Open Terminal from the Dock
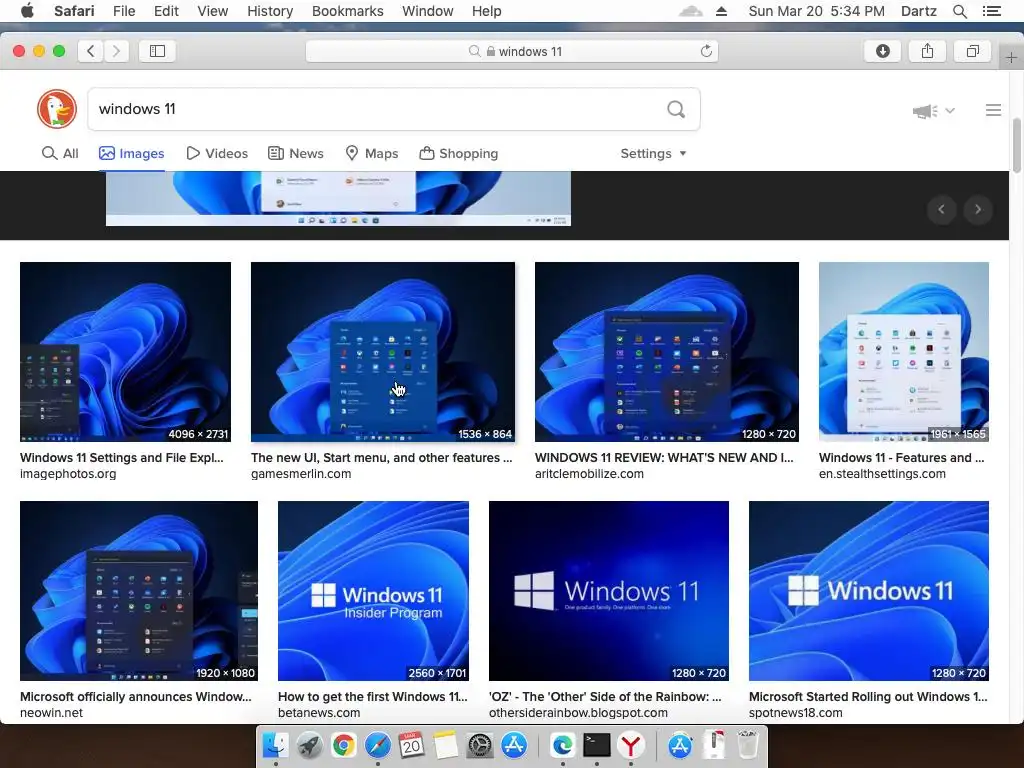 596,745
